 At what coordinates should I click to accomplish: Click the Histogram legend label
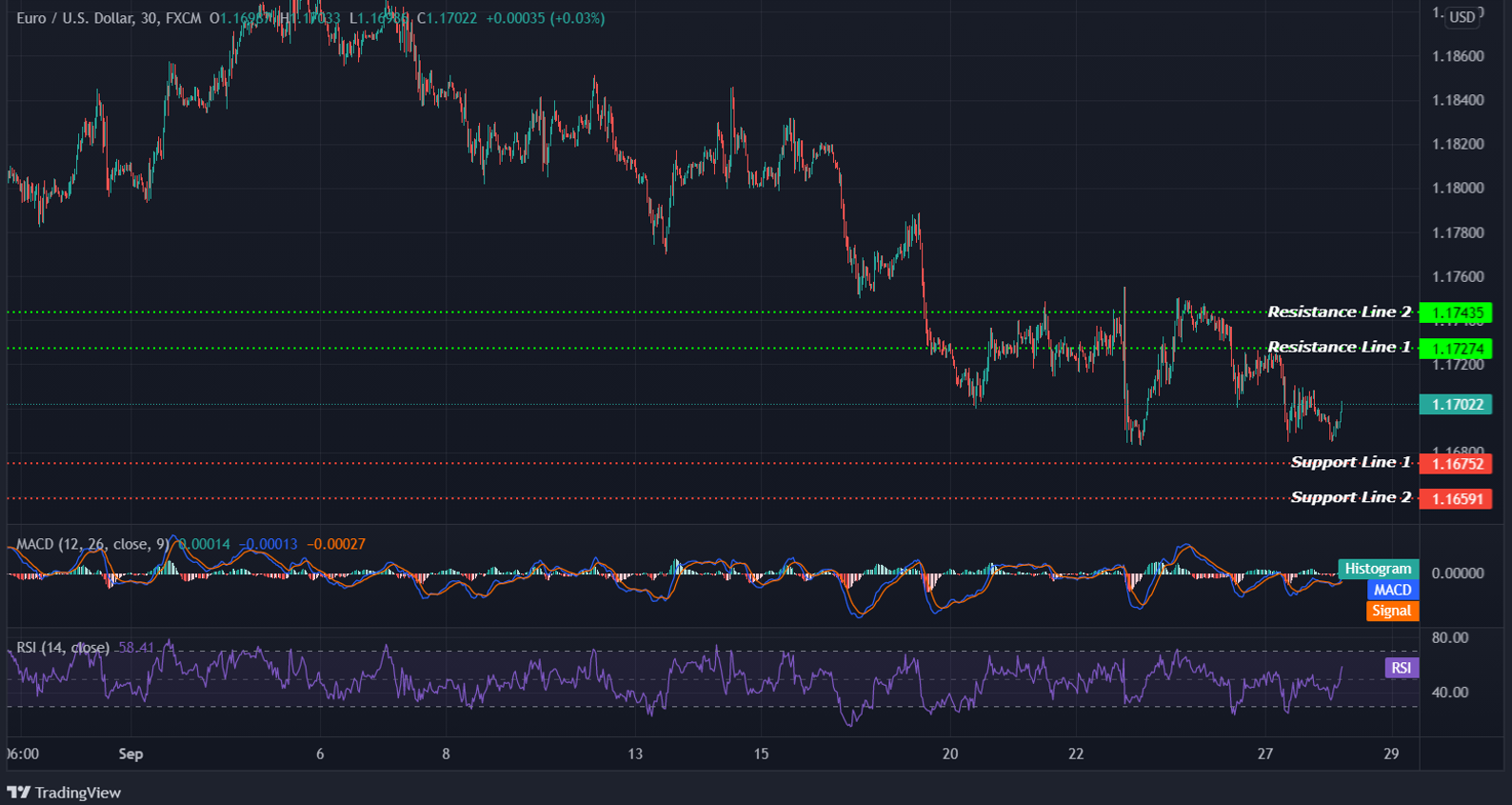click(1378, 569)
